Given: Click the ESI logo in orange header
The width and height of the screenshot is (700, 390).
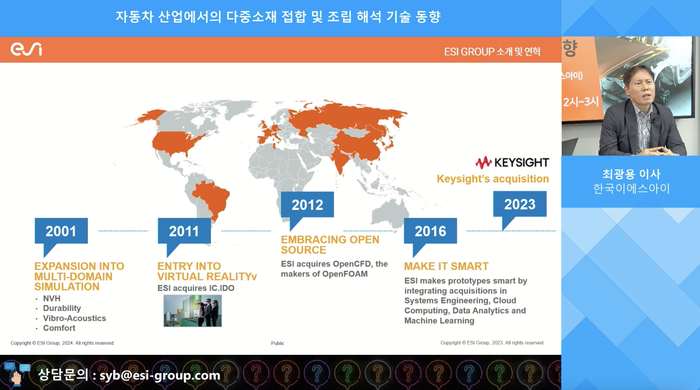Looking at the screenshot, I should pos(26,49).
